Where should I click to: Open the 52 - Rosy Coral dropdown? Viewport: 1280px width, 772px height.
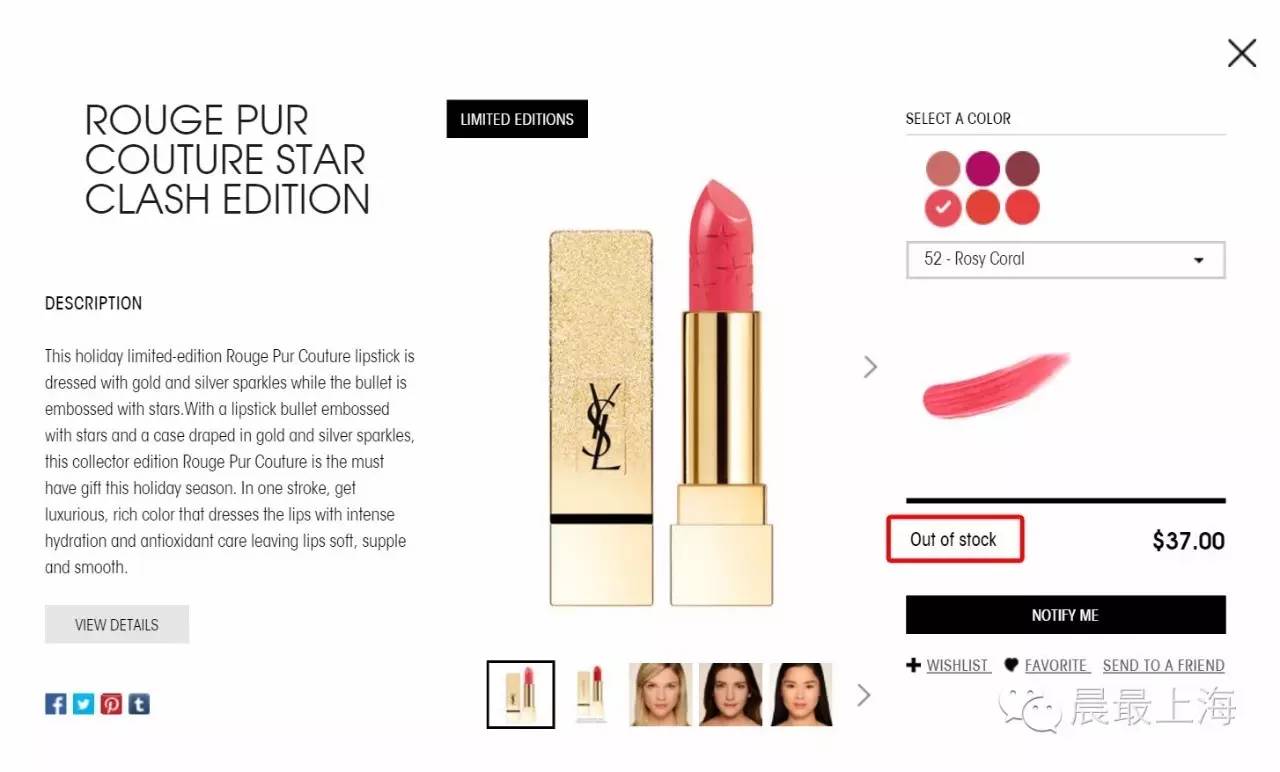pyautogui.click(x=1065, y=259)
